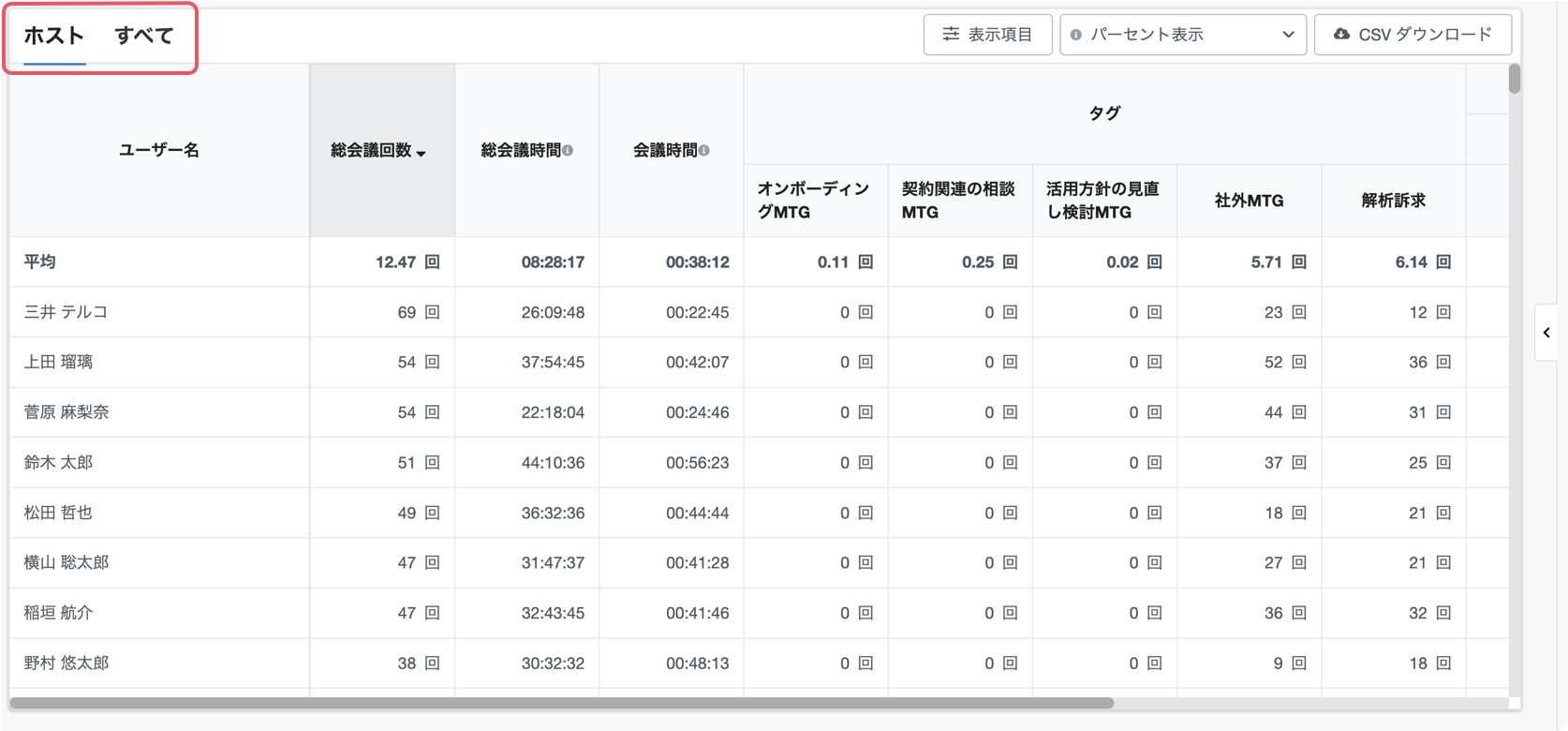The image size is (1568, 731).
Task: Click the 平均 row label
Action: point(39,262)
